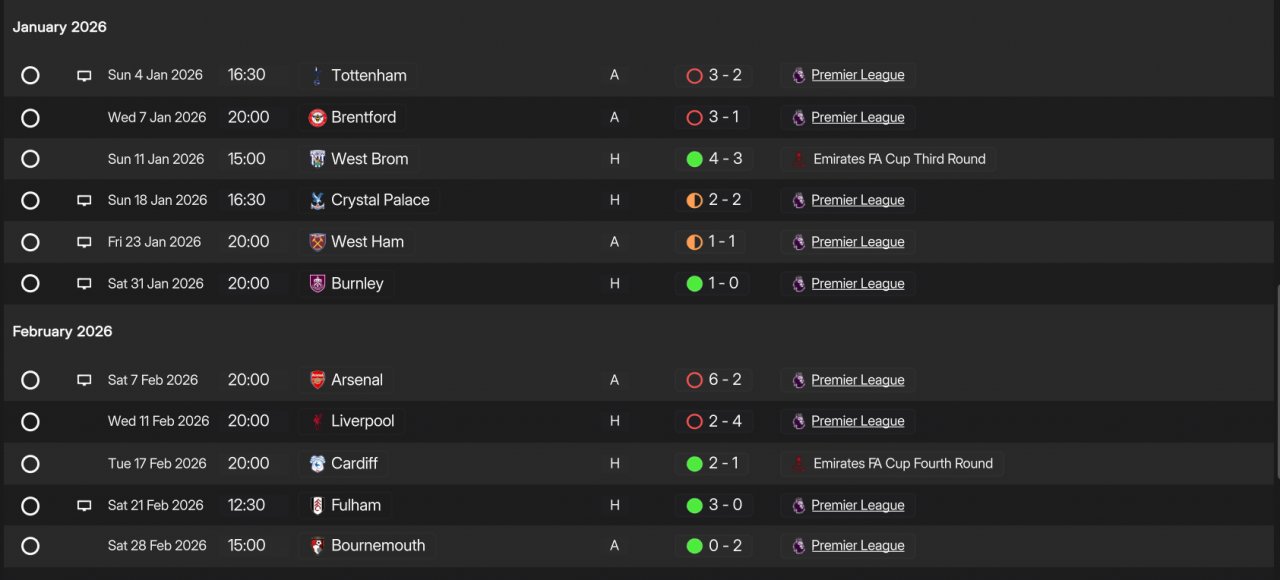Click the Tottenham club crest icon

[317, 75]
